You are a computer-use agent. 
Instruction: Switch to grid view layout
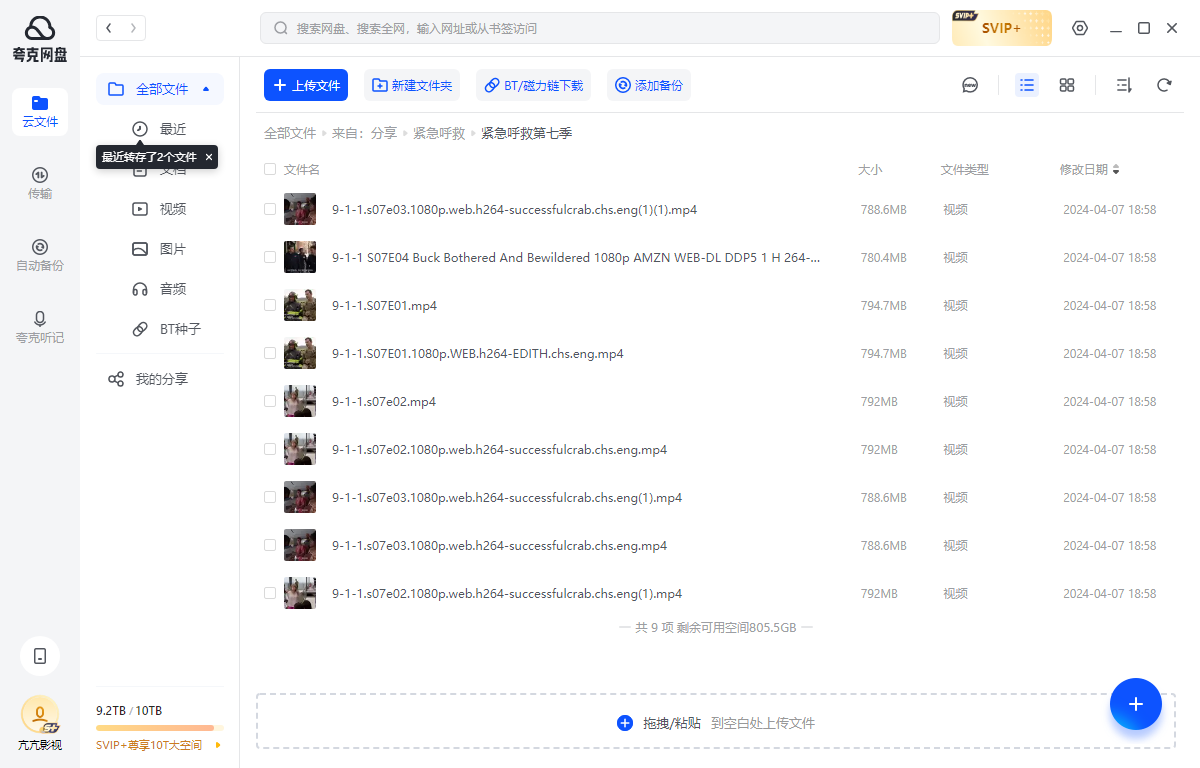tap(1066, 85)
